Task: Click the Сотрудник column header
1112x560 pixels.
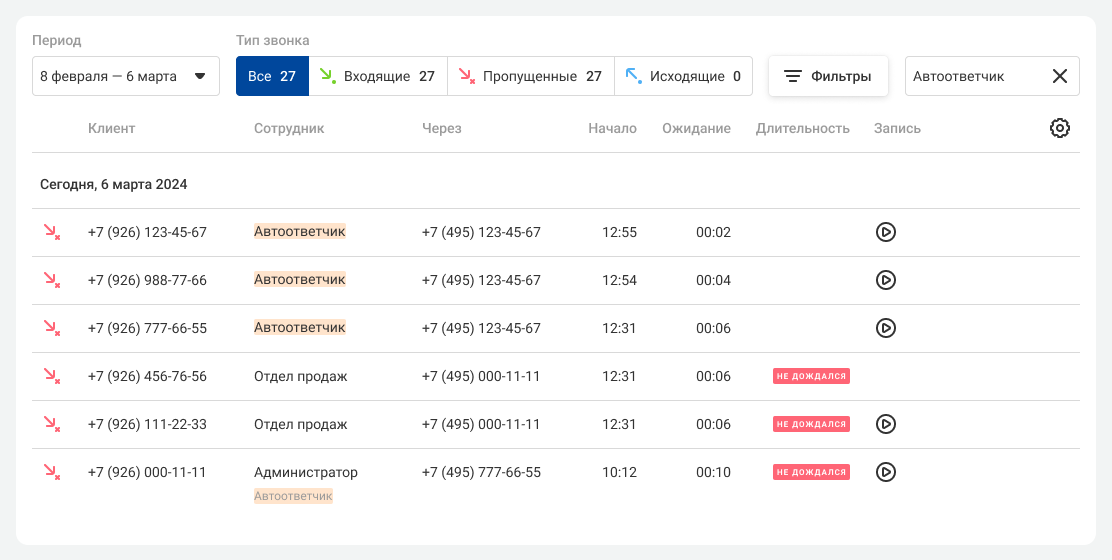Action: click(289, 128)
